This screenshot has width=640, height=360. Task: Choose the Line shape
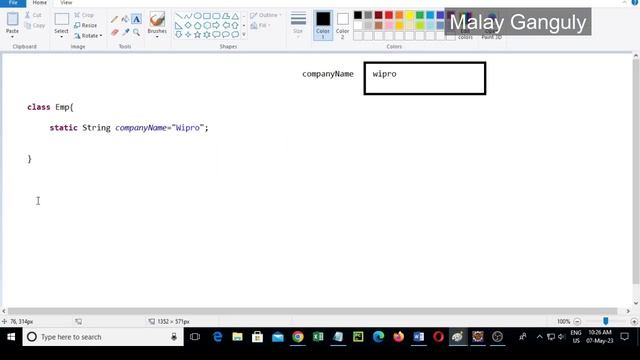(178, 16)
